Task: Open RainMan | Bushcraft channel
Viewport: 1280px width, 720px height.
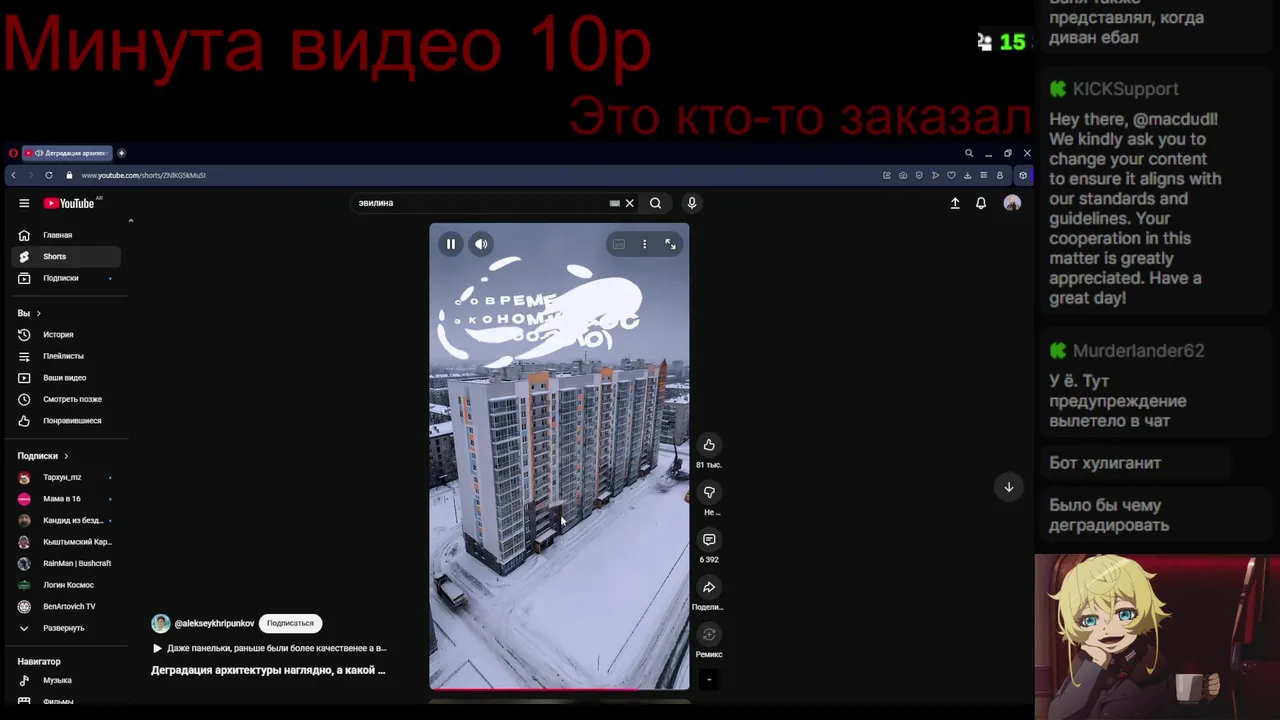Action: coord(66,564)
